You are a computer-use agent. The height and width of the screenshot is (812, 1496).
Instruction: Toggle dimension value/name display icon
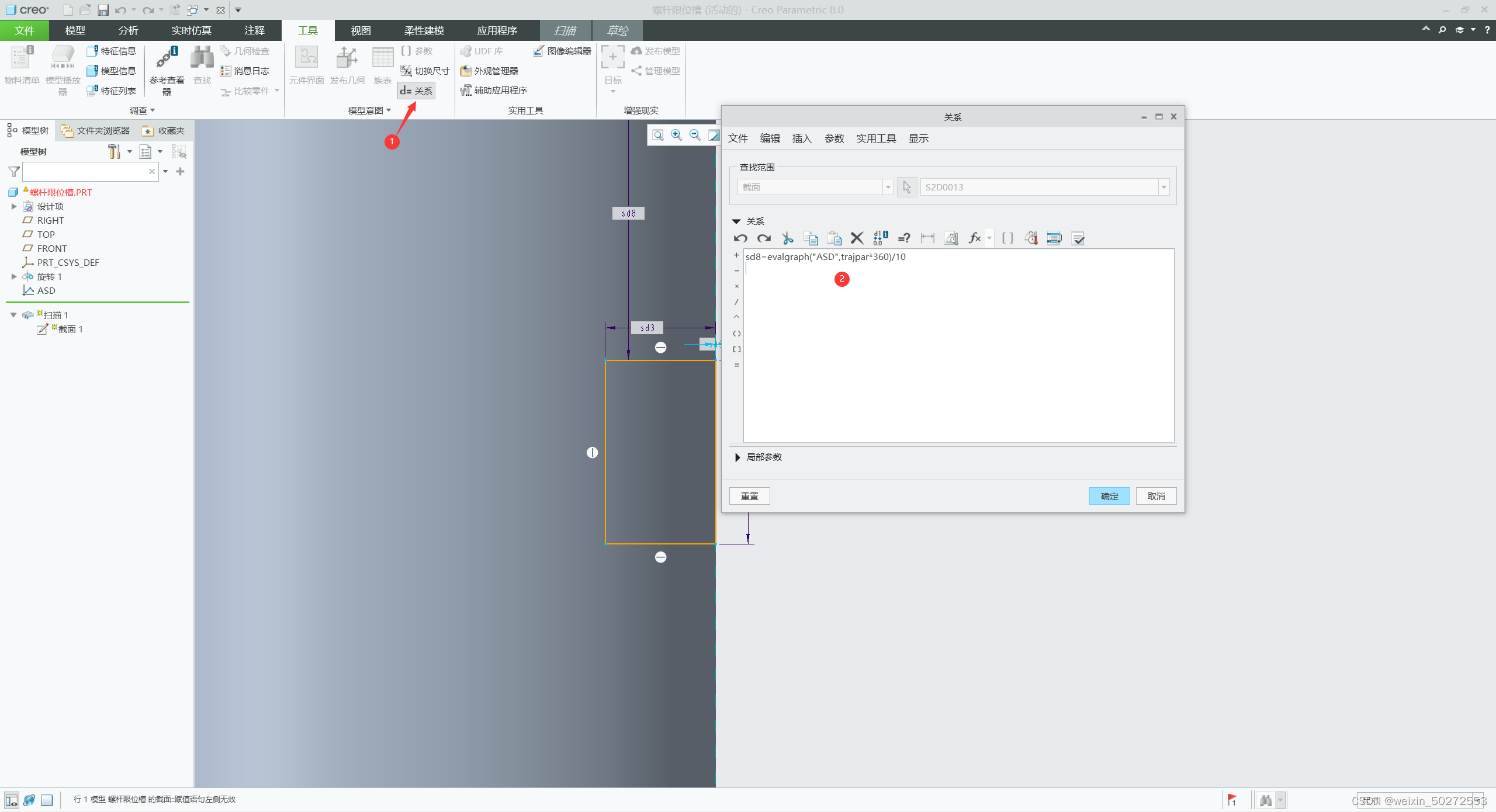[x=880, y=238]
